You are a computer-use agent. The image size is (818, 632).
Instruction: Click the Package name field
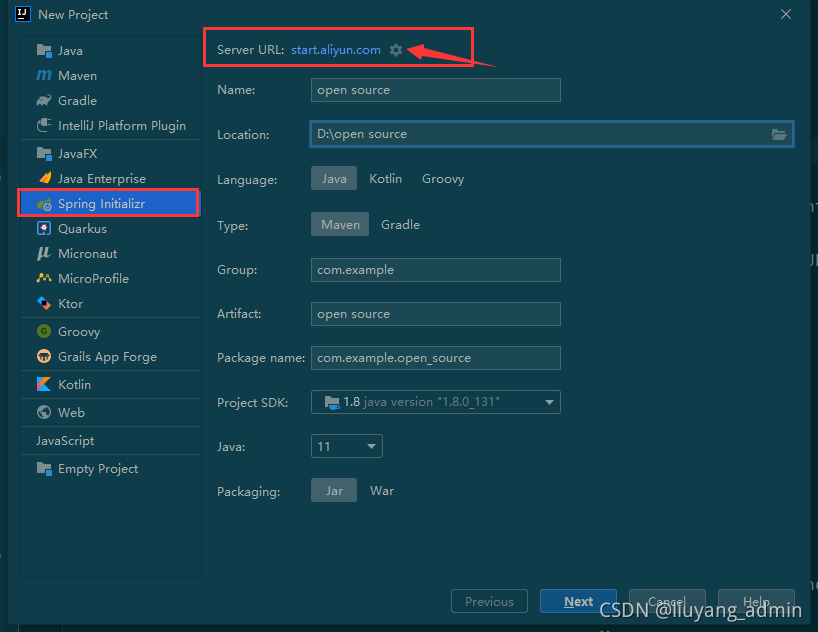[x=436, y=358]
